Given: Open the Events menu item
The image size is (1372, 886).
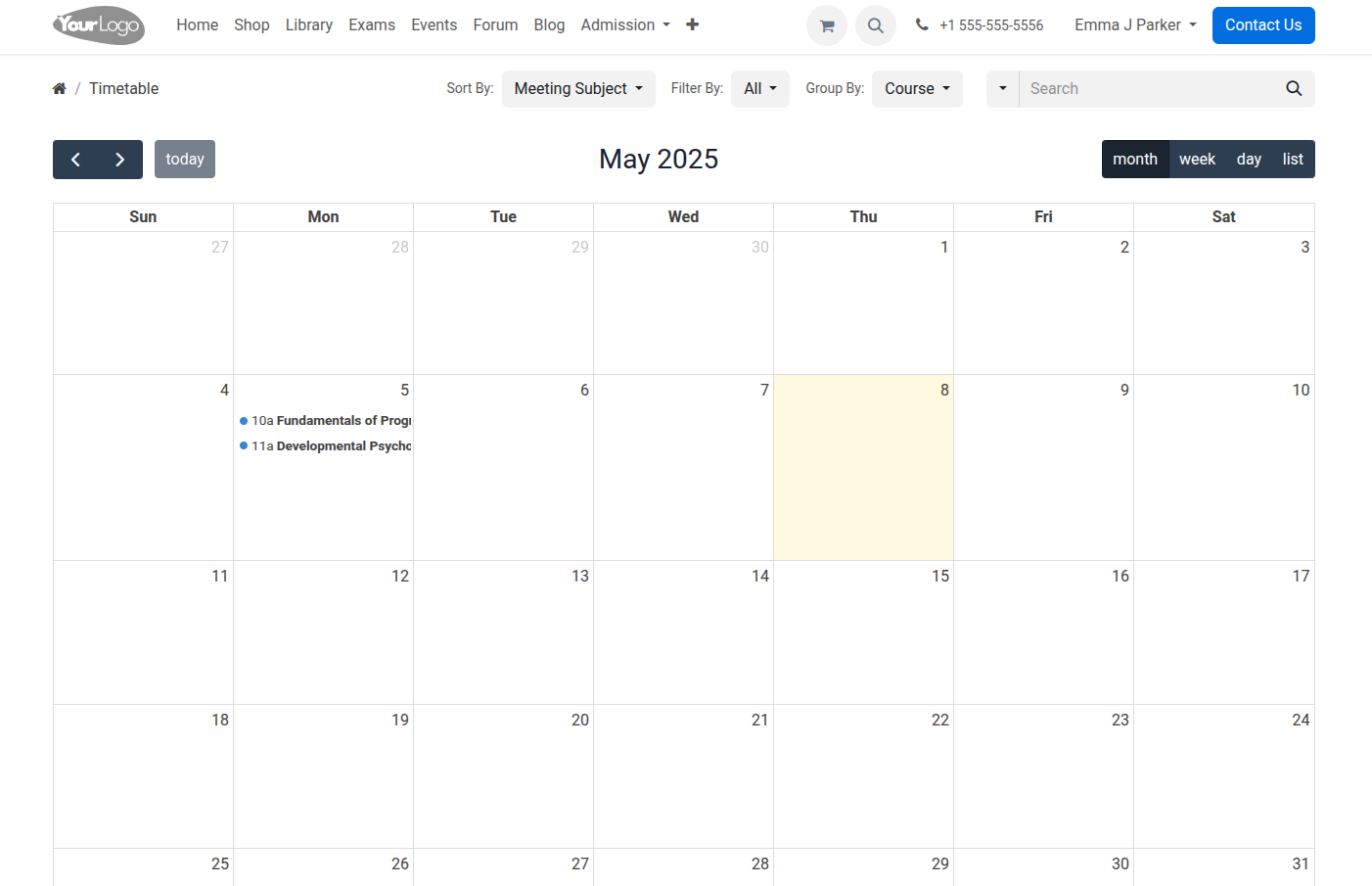Looking at the screenshot, I should pyautogui.click(x=434, y=24).
